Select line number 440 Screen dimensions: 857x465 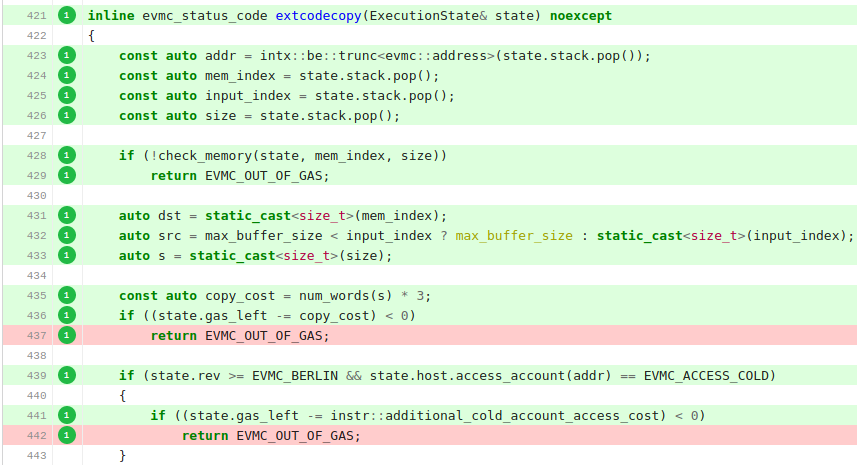37,396
